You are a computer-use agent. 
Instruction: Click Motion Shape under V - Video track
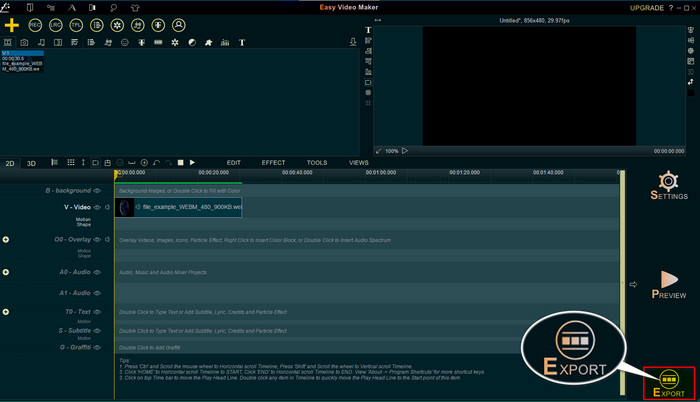coord(83,222)
